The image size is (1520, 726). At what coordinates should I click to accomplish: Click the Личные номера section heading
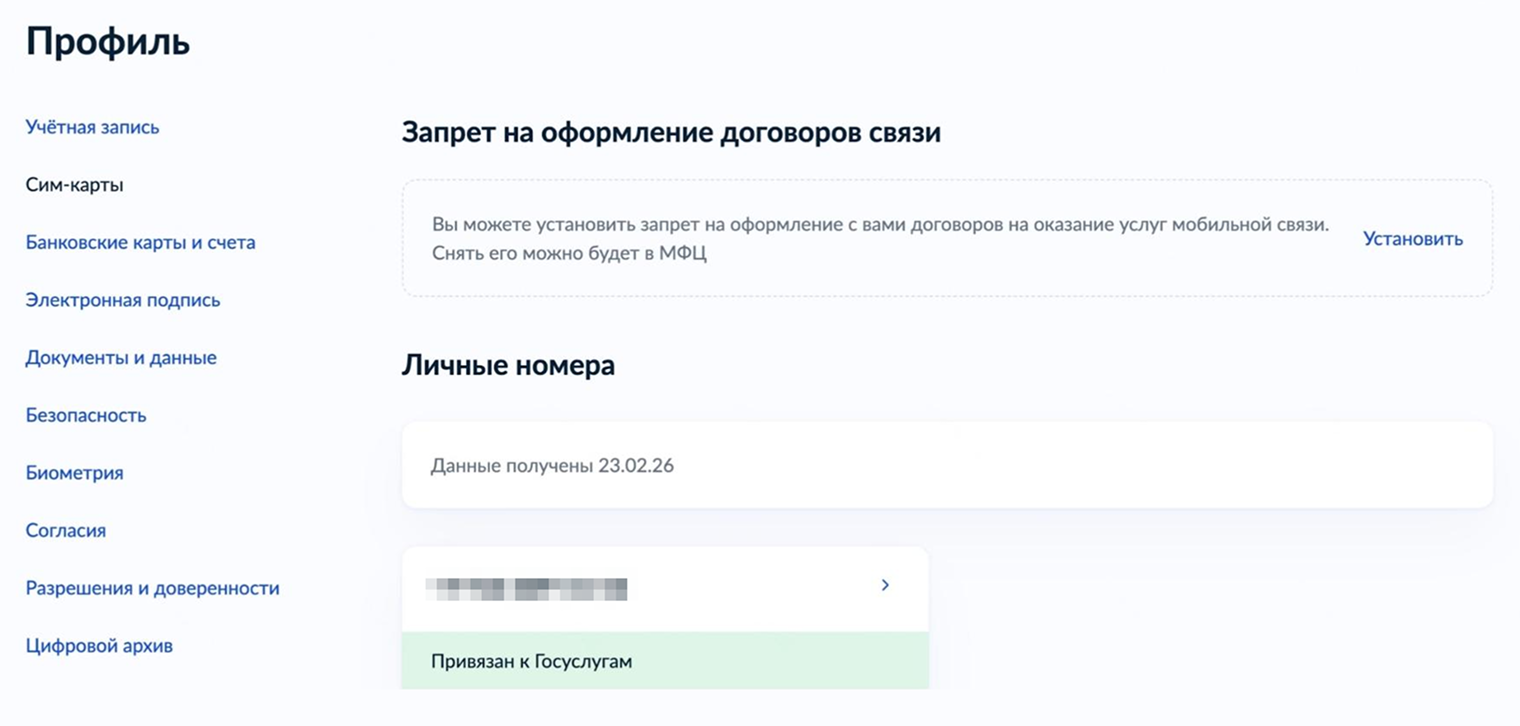[509, 365]
